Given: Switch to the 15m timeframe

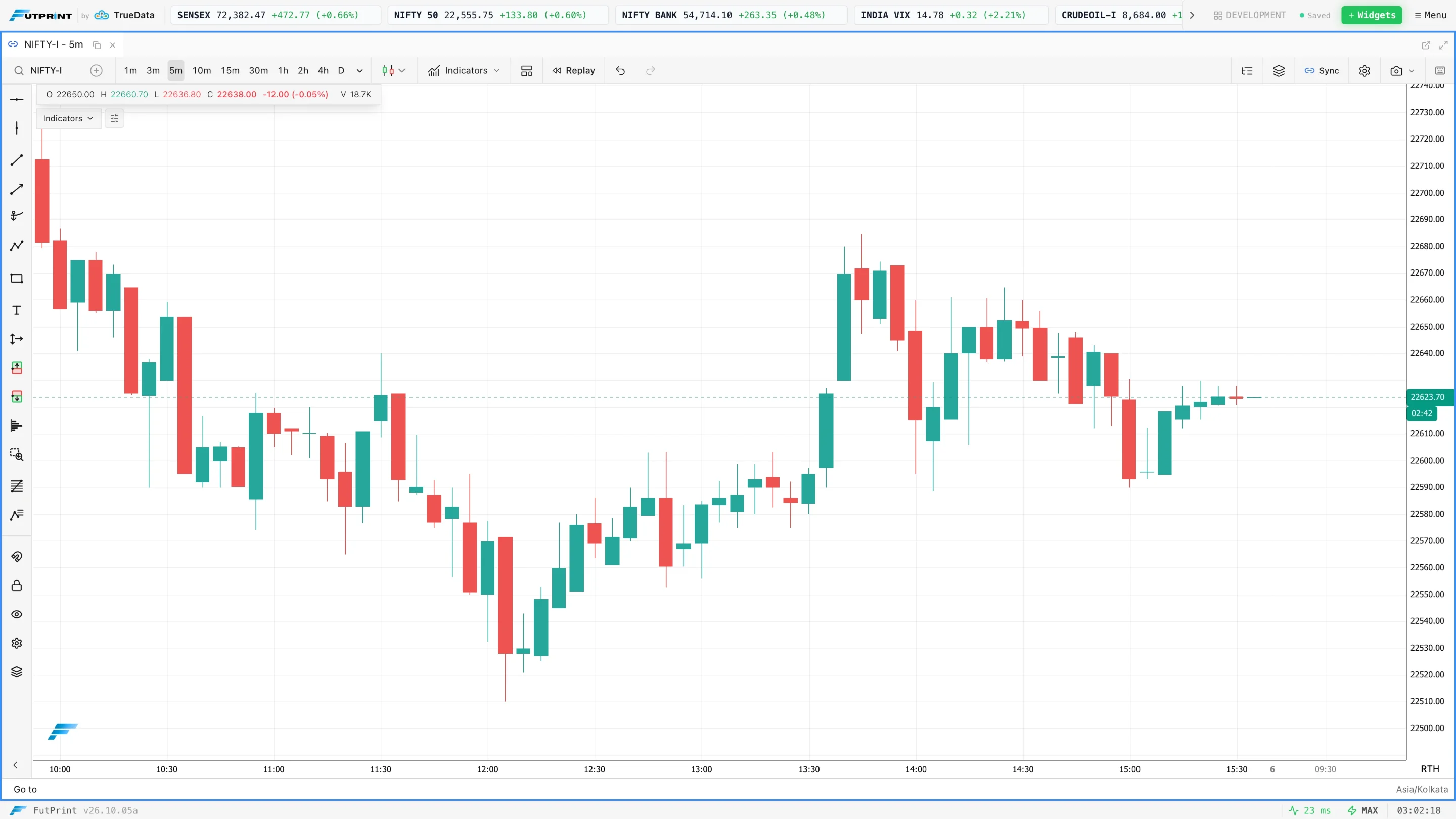Looking at the screenshot, I should coord(230,71).
